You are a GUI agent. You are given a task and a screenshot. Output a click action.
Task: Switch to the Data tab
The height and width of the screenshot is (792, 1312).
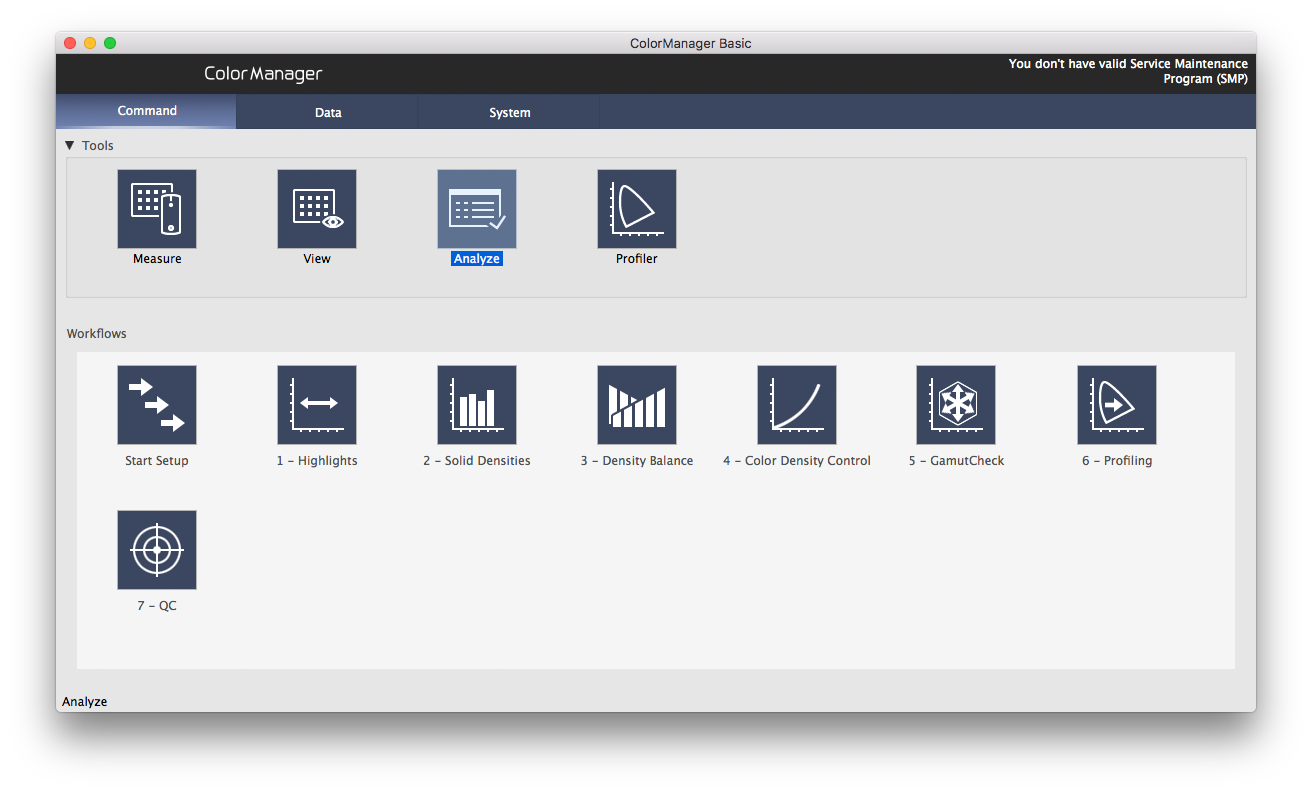pyautogui.click(x=328, y=113)
